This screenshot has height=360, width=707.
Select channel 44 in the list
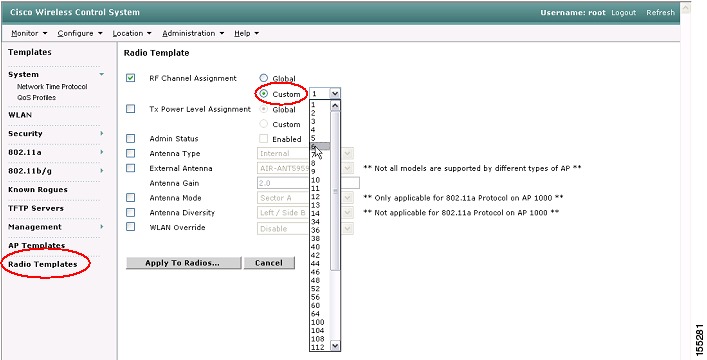tap(320, 263)
